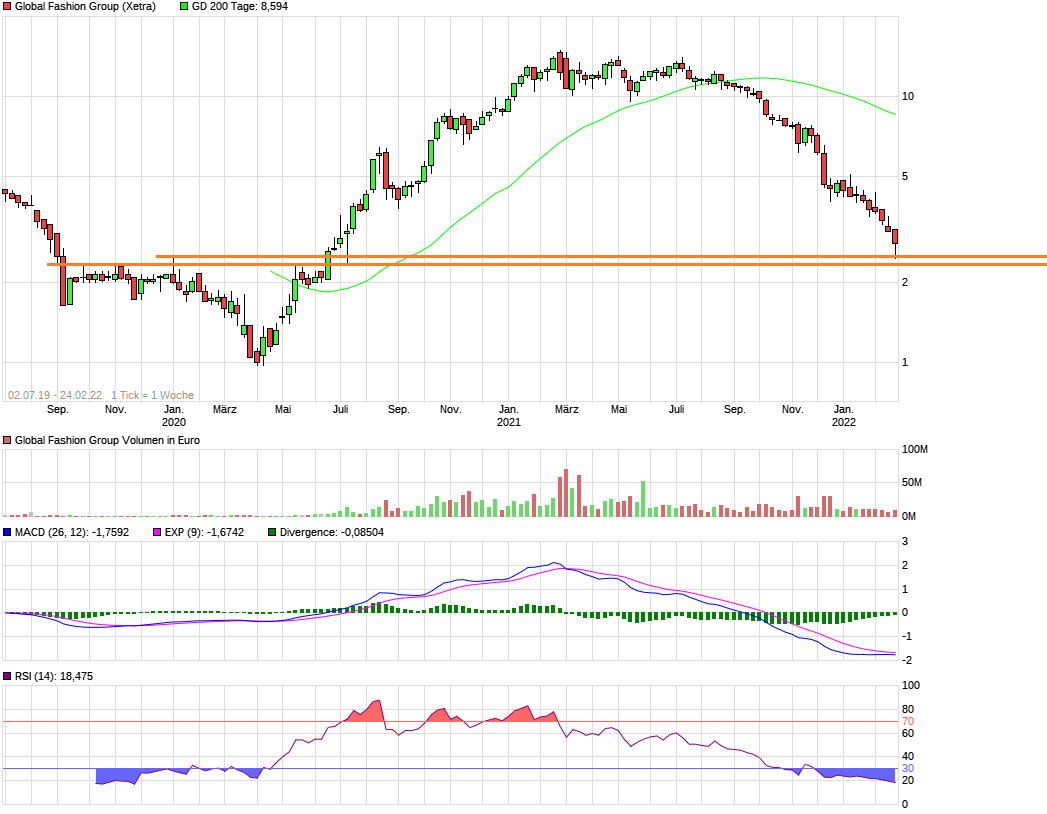Click the tall green volume bar after Mai 2021
This screenshot has width=1047, height=814.
click(x=643, y=499)
